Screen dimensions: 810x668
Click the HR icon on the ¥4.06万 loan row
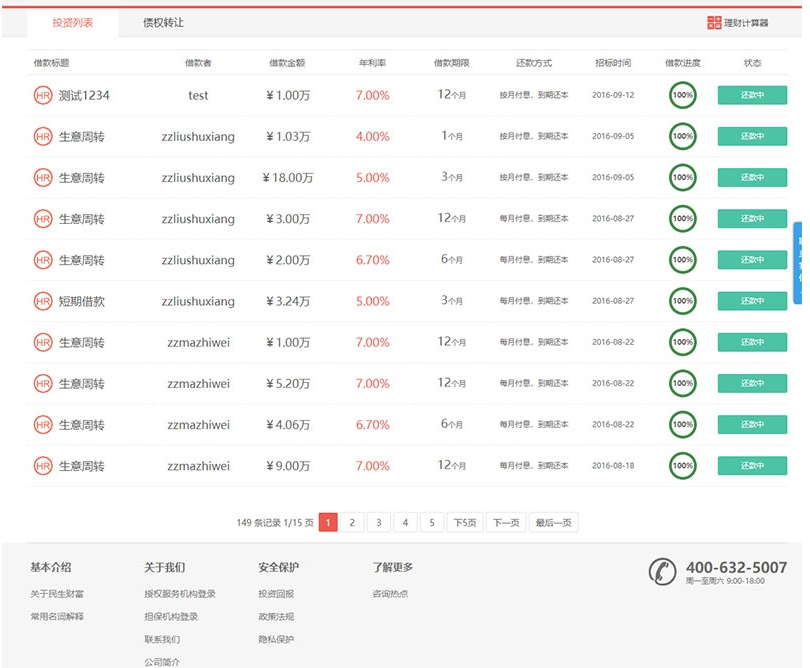43,424
